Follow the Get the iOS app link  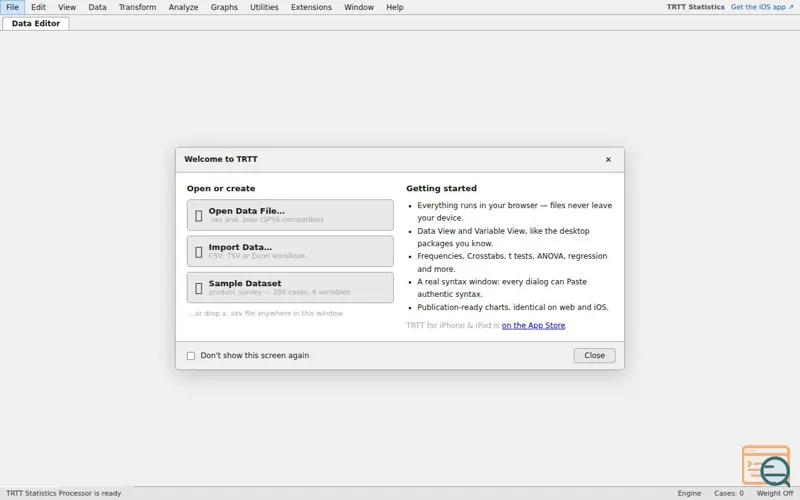[x=762, y=7]
